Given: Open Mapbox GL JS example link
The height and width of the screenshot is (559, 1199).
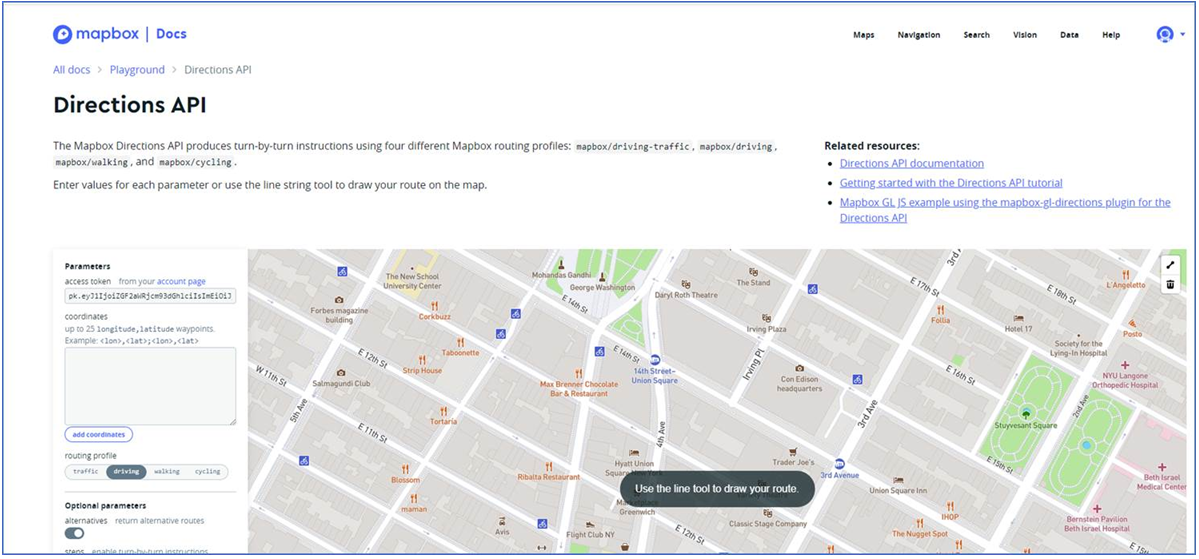Looking at the screenshot, I should coord(1005,210).
